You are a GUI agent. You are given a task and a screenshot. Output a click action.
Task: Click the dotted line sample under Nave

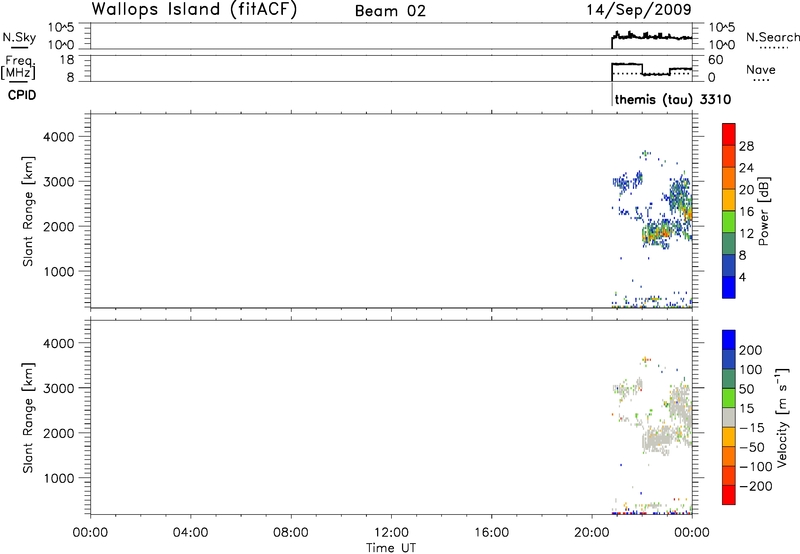(x=762, y=80)
